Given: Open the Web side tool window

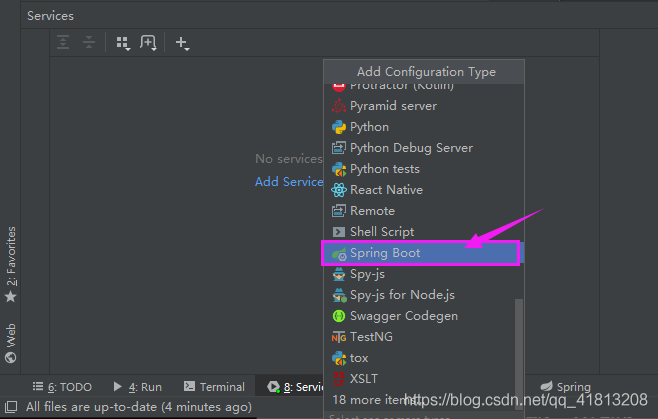Looking at the screenshot, I should 11,343.
